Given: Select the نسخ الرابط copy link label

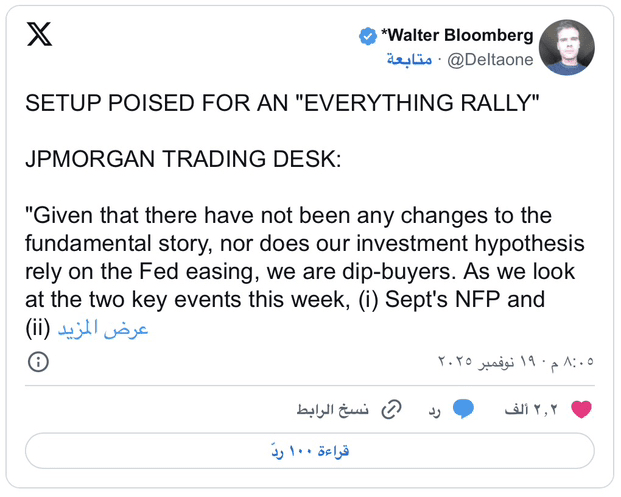Looking at the screenshot, I should pyautogui.click(x=332, y=409).
